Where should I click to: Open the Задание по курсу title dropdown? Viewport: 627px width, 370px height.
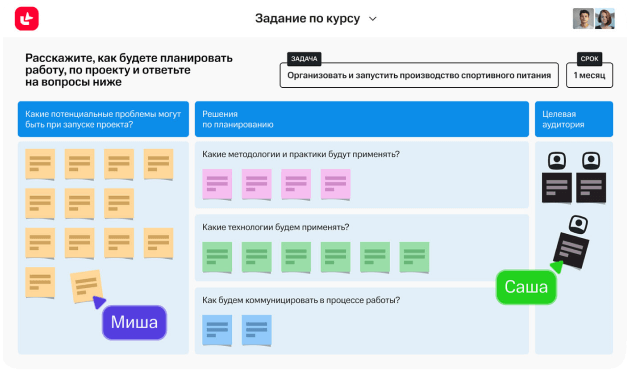pyautogui.click(x=315, y=18)
